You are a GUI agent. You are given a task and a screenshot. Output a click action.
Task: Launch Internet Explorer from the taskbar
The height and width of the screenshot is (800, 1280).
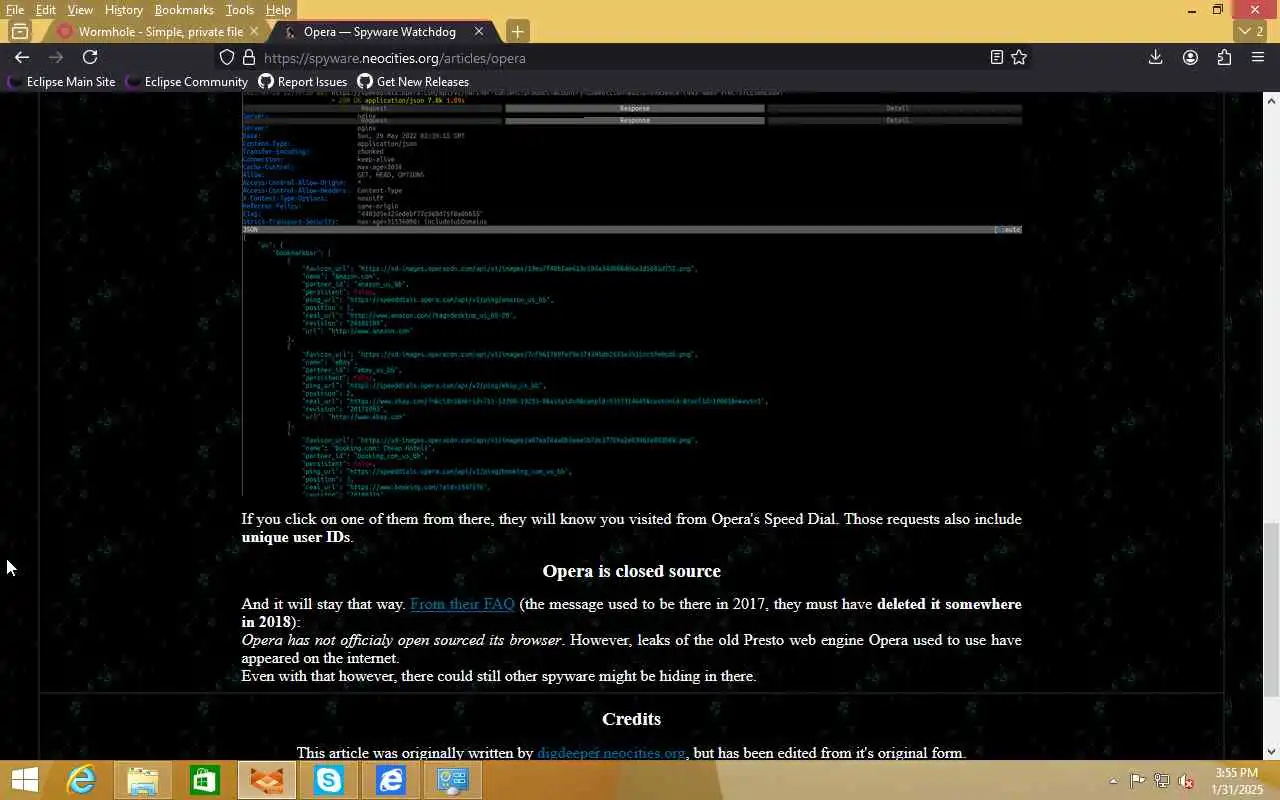pyautogui.click(x=81, y=780)
